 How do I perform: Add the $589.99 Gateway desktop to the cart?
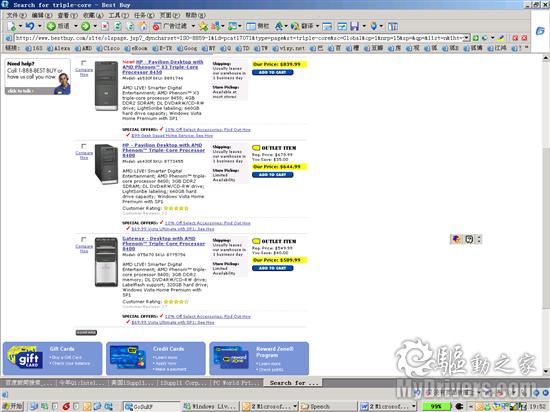coord(273,268)
